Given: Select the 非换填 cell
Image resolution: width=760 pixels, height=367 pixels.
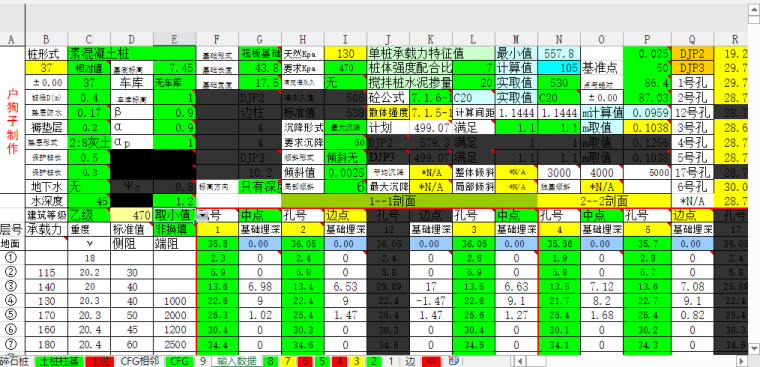Looking at the screenshot, I should point(174,229).
